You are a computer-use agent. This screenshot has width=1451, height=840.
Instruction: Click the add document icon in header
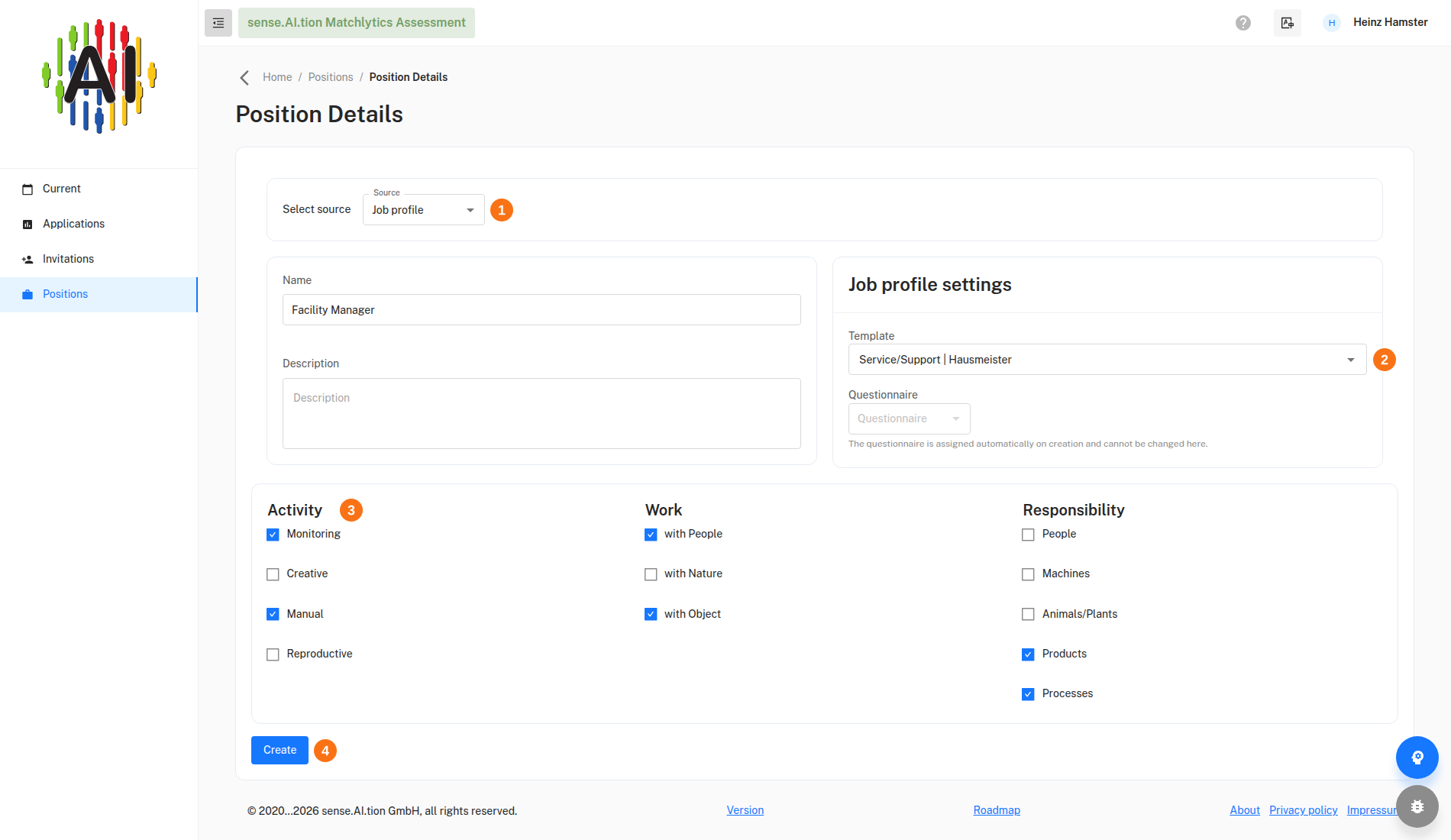(x=1288, y=23)
